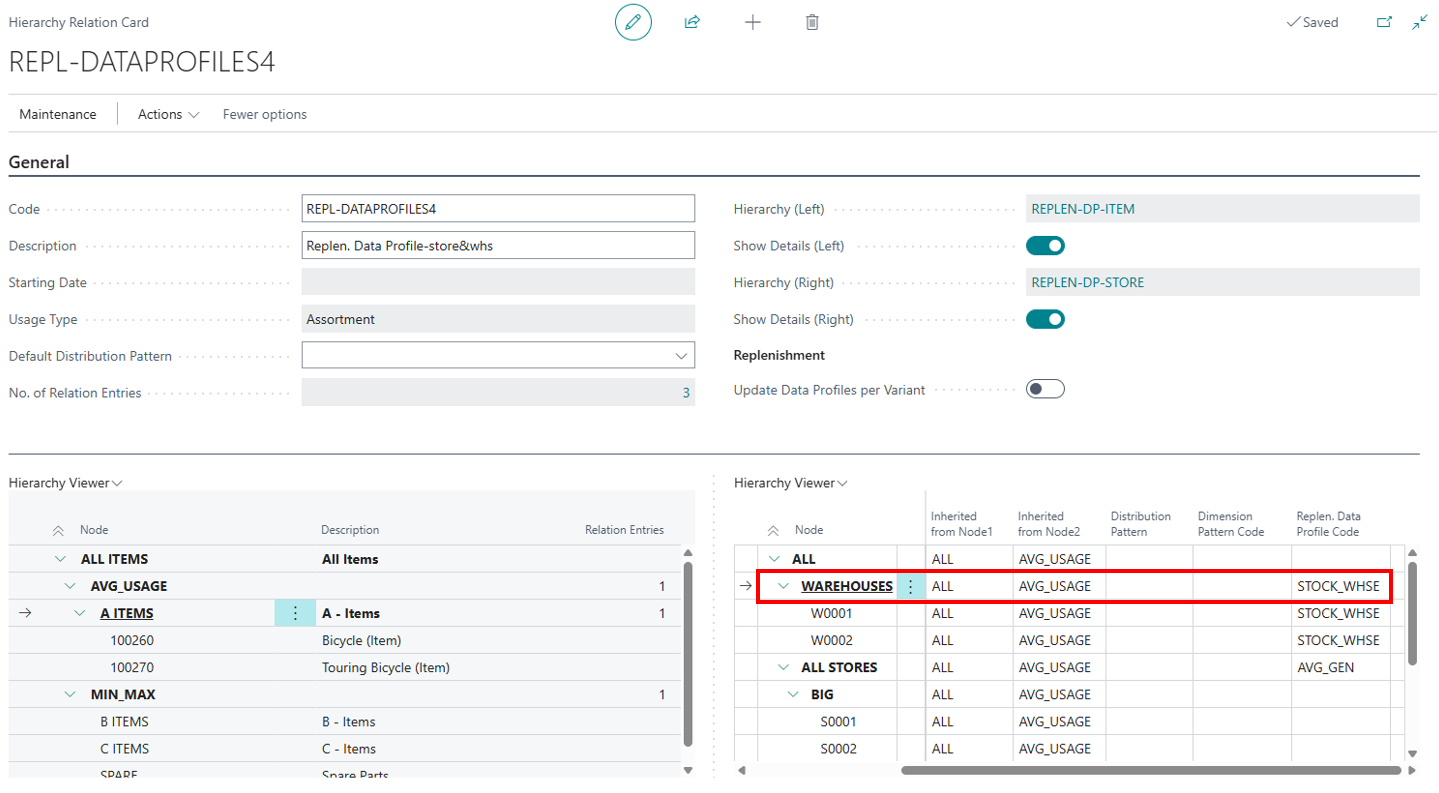Click the plus icon to create new
Viewport: 1439px width, 793px height.
(x=753, y=22)
